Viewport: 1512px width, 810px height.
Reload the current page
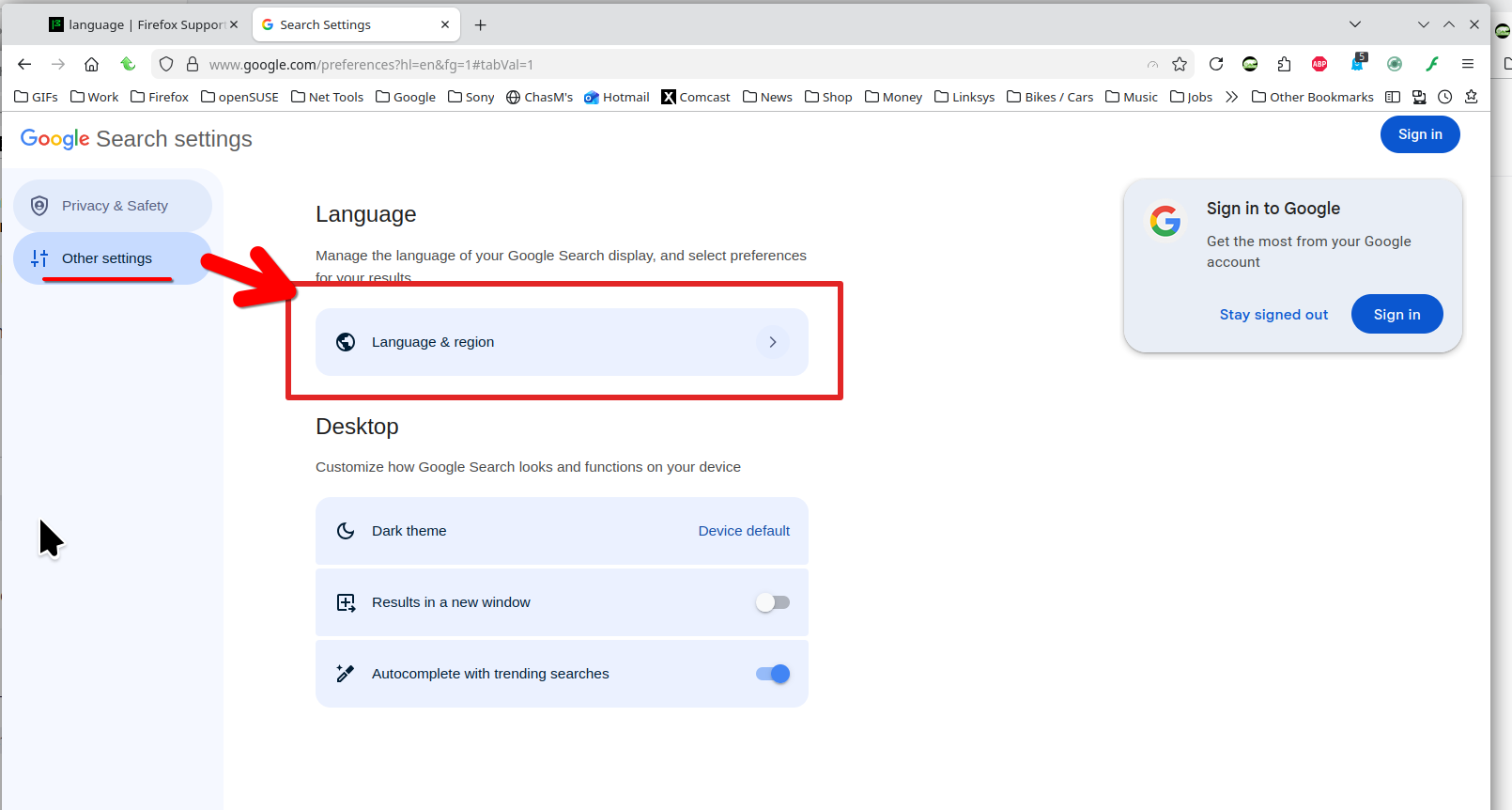pos(1216,64)
